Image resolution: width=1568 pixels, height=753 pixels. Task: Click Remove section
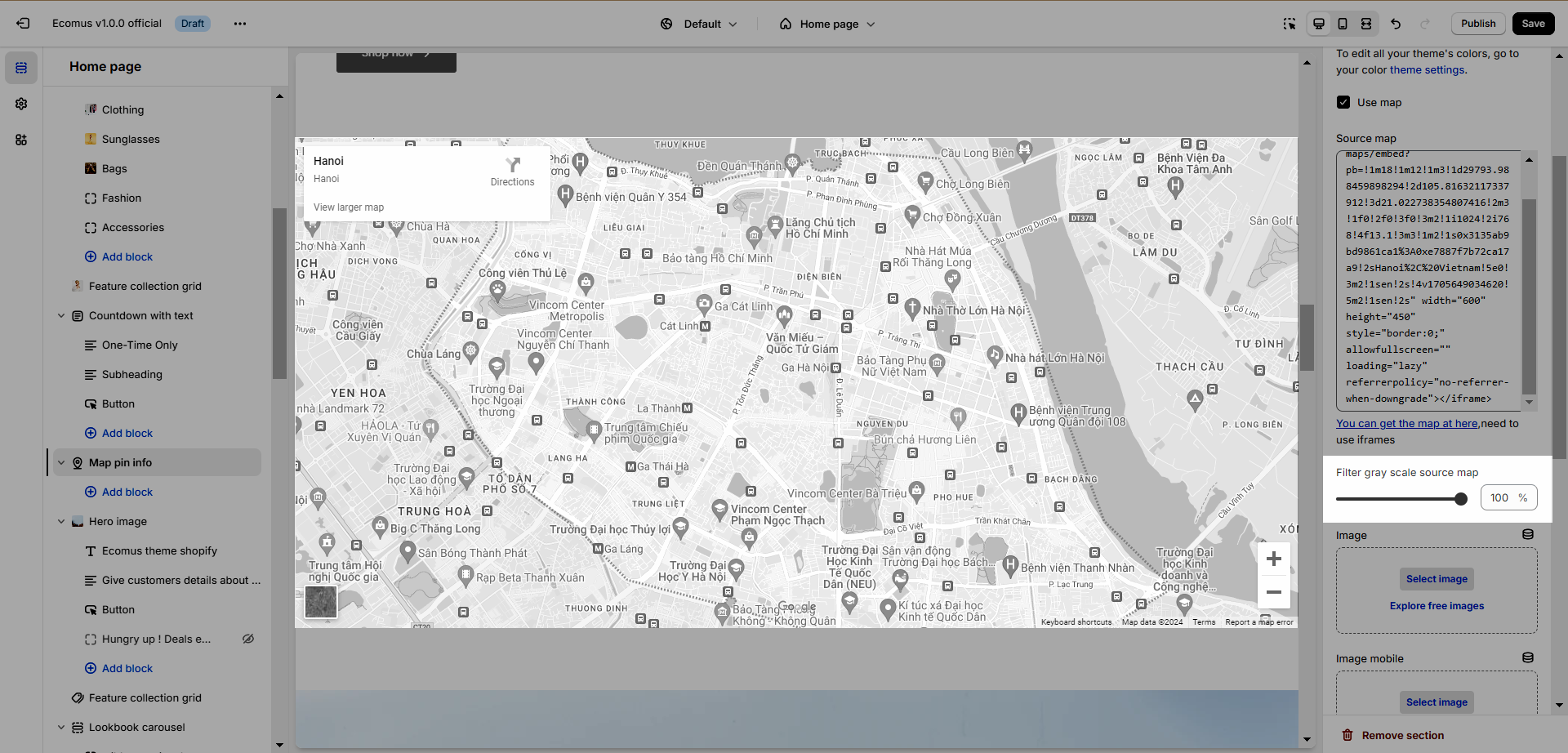click(1392, 735)
